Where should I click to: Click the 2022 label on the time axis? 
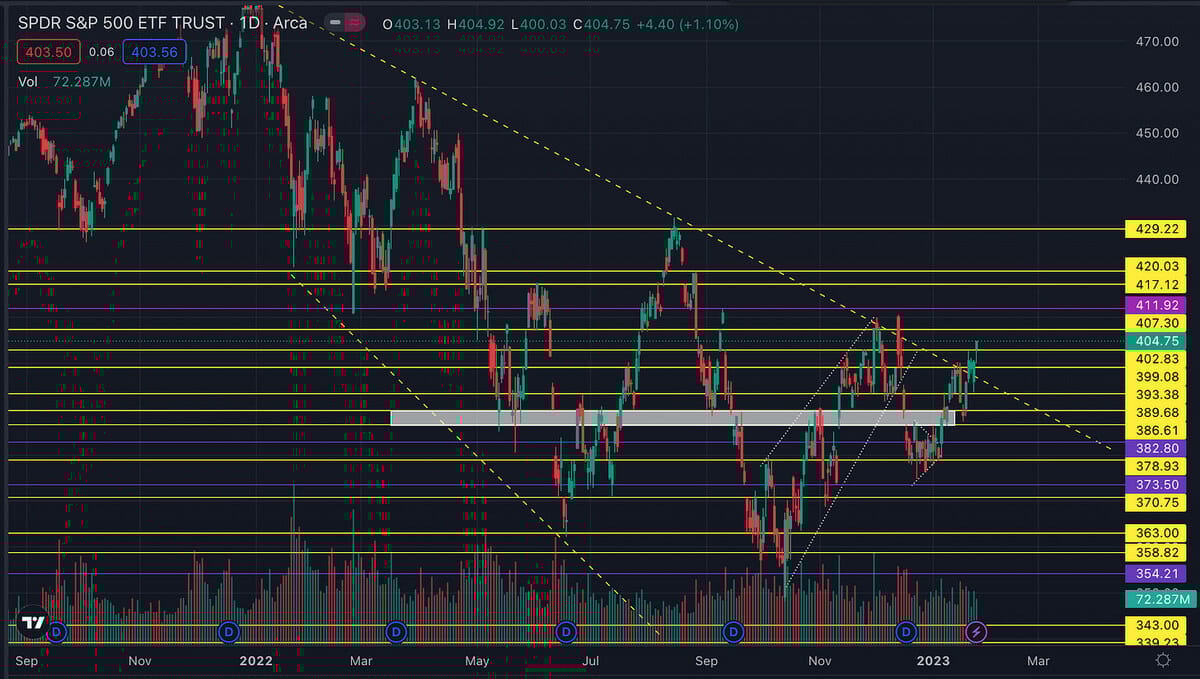point(257,660)
